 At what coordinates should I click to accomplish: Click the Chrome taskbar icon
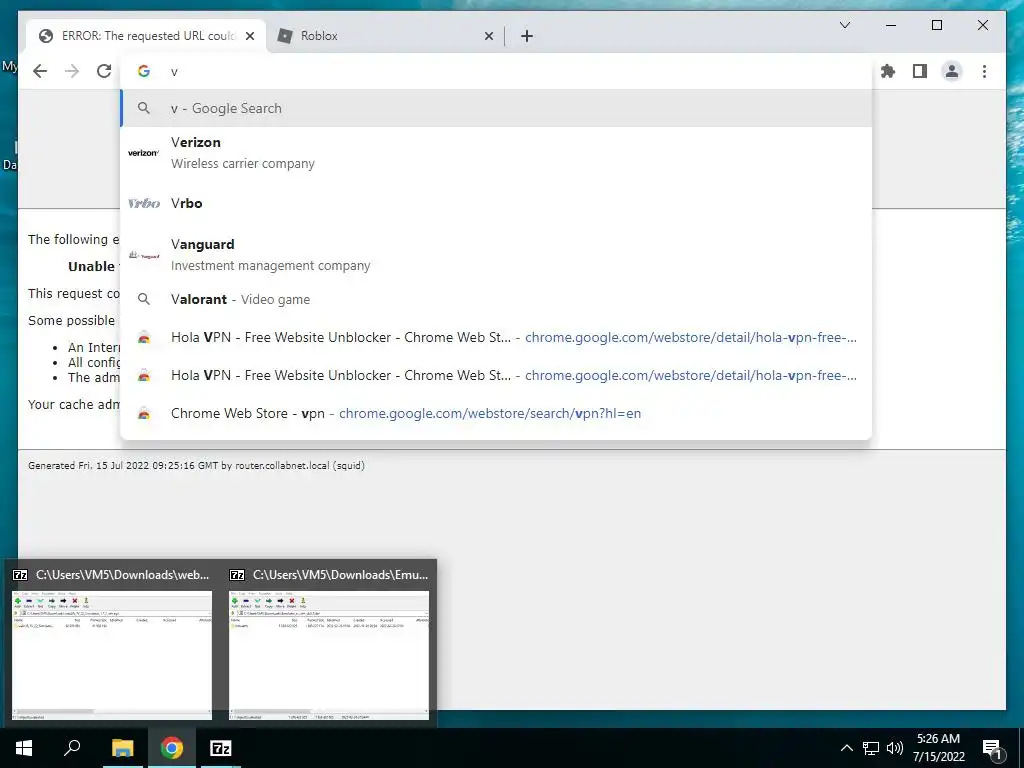point(172,748)
